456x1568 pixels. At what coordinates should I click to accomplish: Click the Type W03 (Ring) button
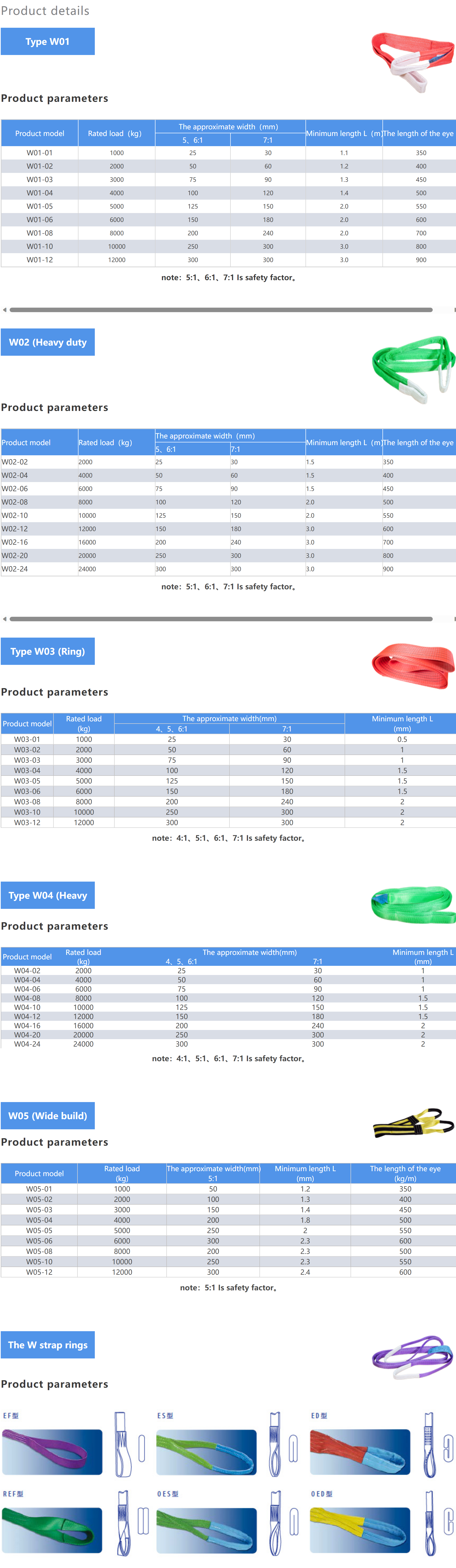(x=48, y=651)
